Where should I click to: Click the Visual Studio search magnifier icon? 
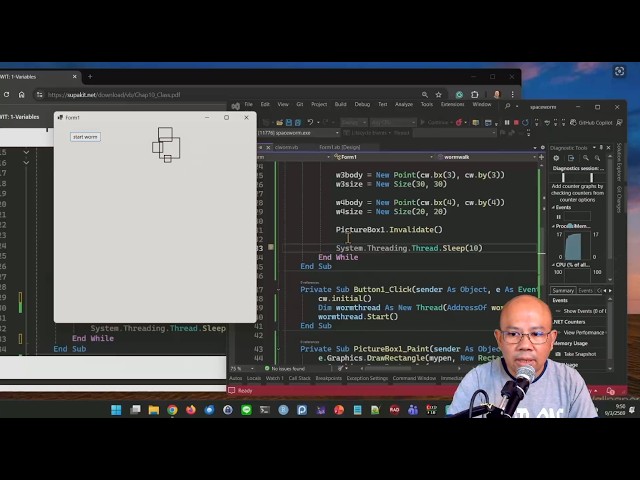507,106
